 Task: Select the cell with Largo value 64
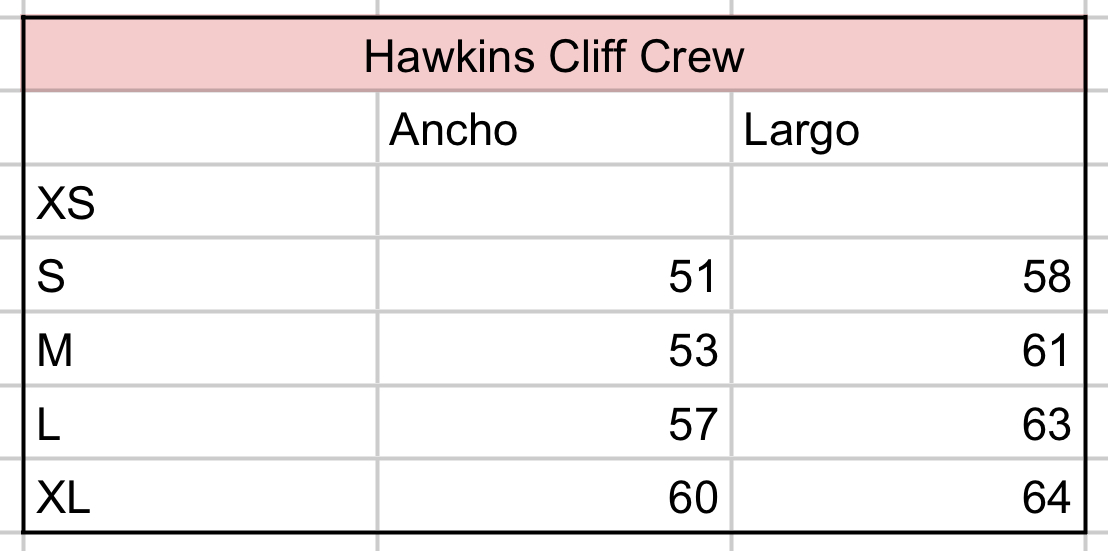908,497
